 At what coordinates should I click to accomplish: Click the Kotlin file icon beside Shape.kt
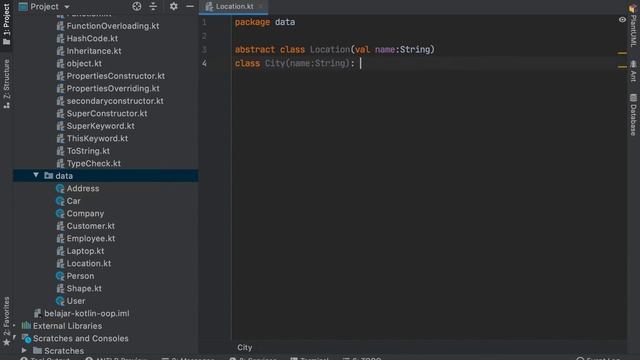60,289
